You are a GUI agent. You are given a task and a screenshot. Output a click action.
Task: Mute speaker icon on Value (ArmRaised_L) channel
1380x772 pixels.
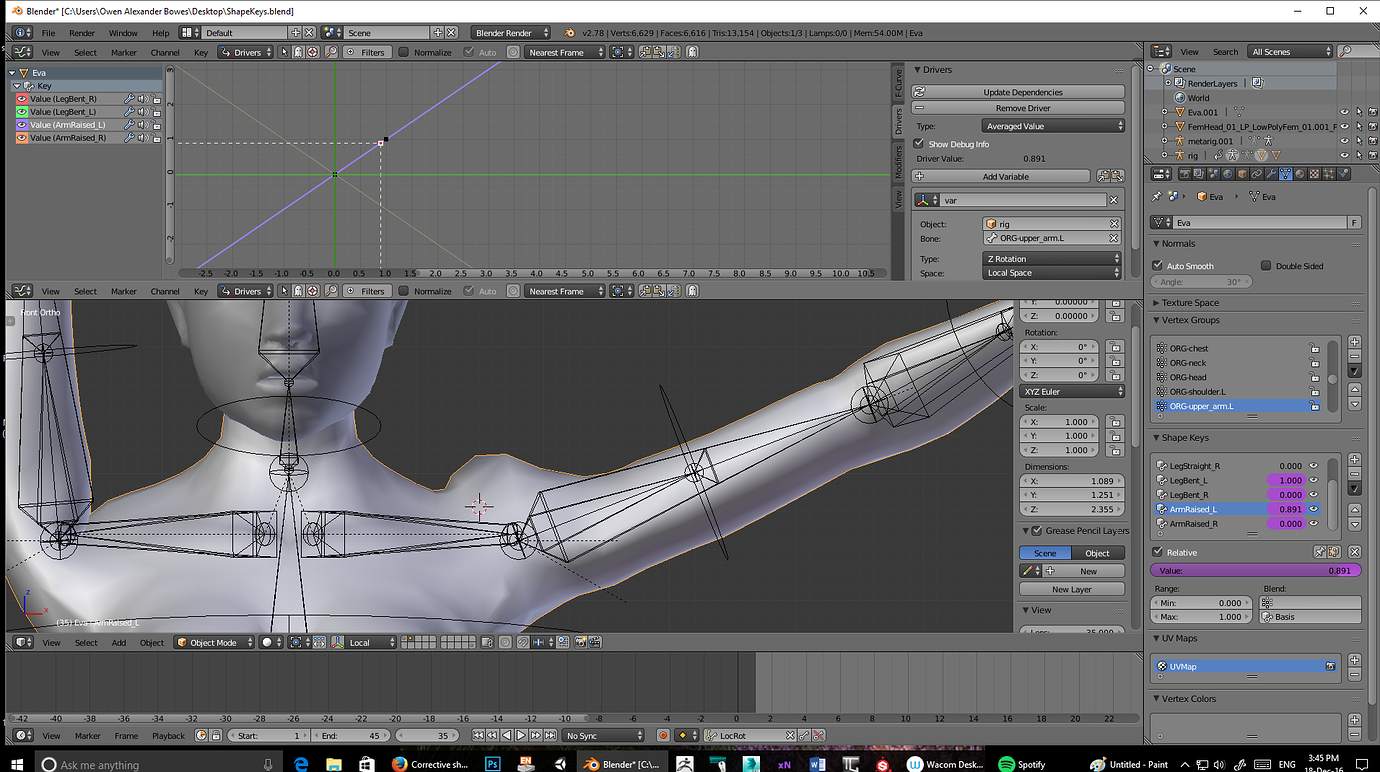[x=143, y=125]
